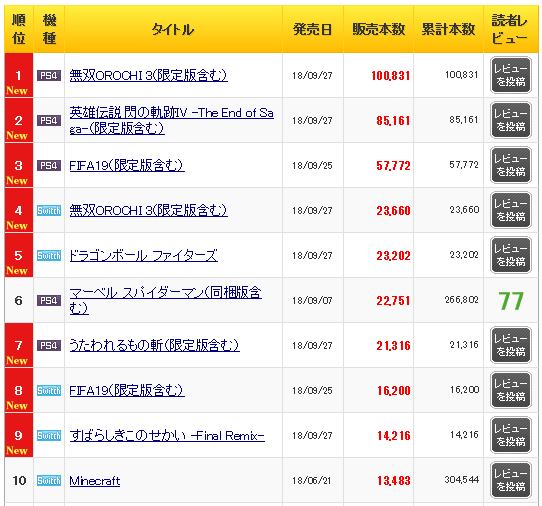Open the Switch 無双OROCHI 3 link at rank 4
542x506 pixels.
click(x=148, y=210)
